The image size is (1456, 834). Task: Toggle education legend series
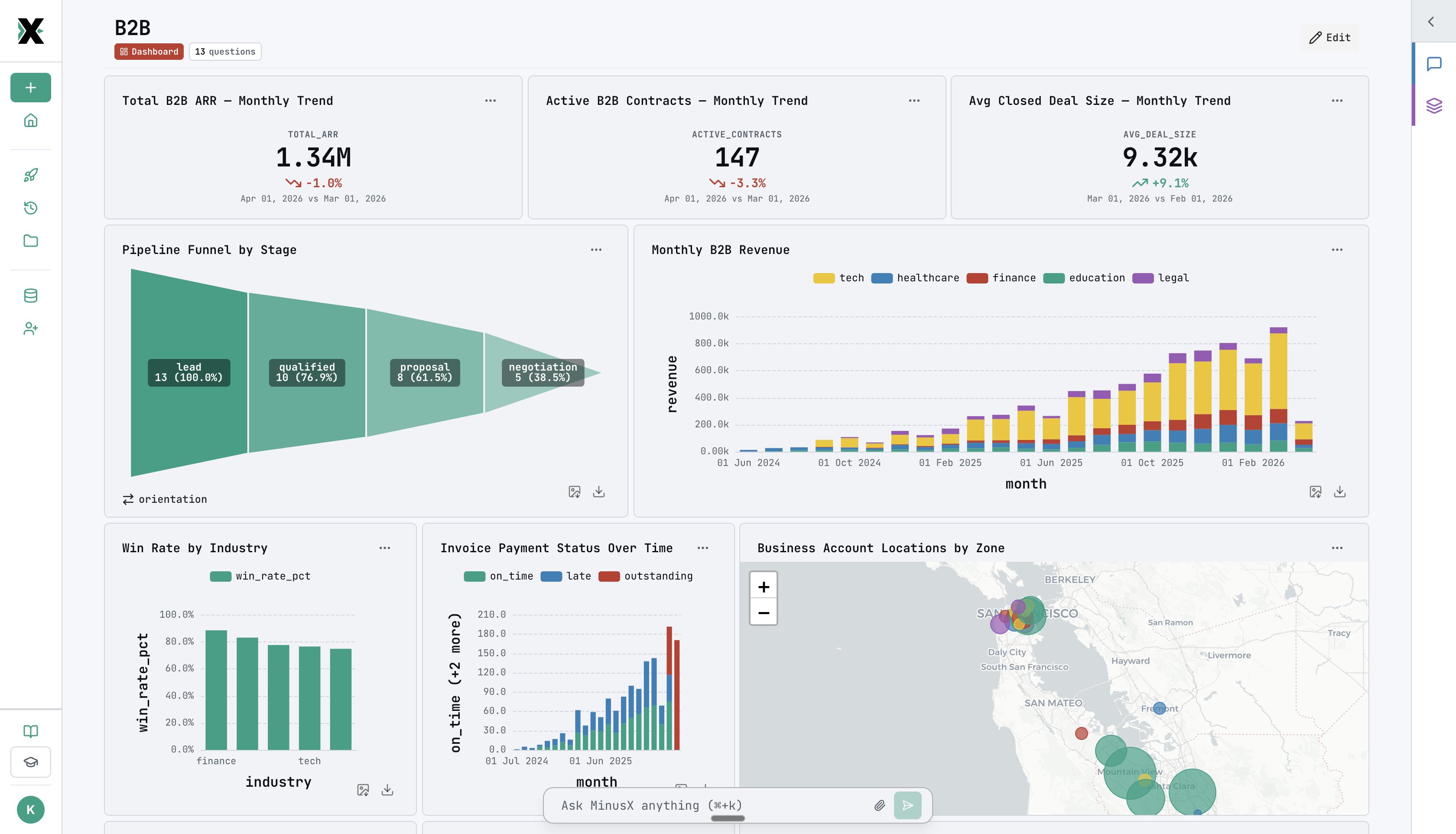point(1084,278)
